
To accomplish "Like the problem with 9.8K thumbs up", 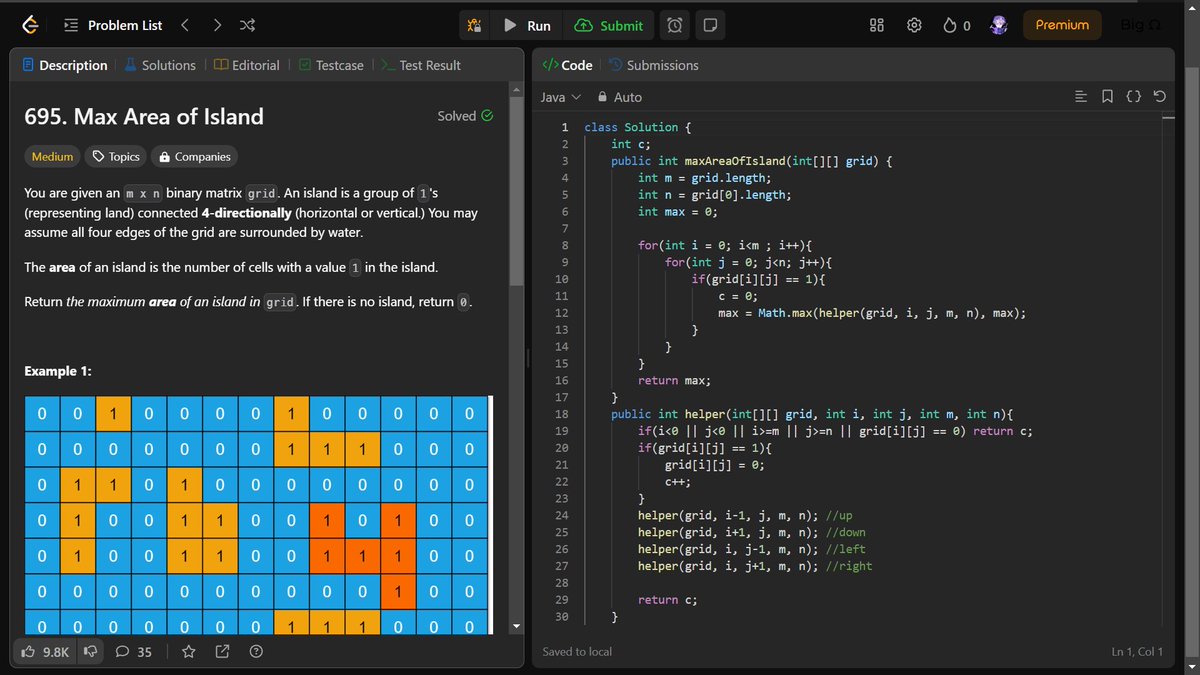I will point(46,652).
